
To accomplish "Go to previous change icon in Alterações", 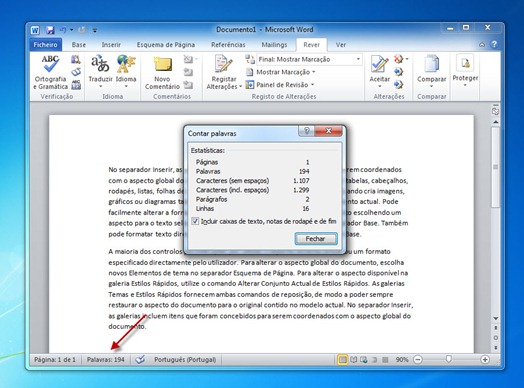I will (398, 72).
